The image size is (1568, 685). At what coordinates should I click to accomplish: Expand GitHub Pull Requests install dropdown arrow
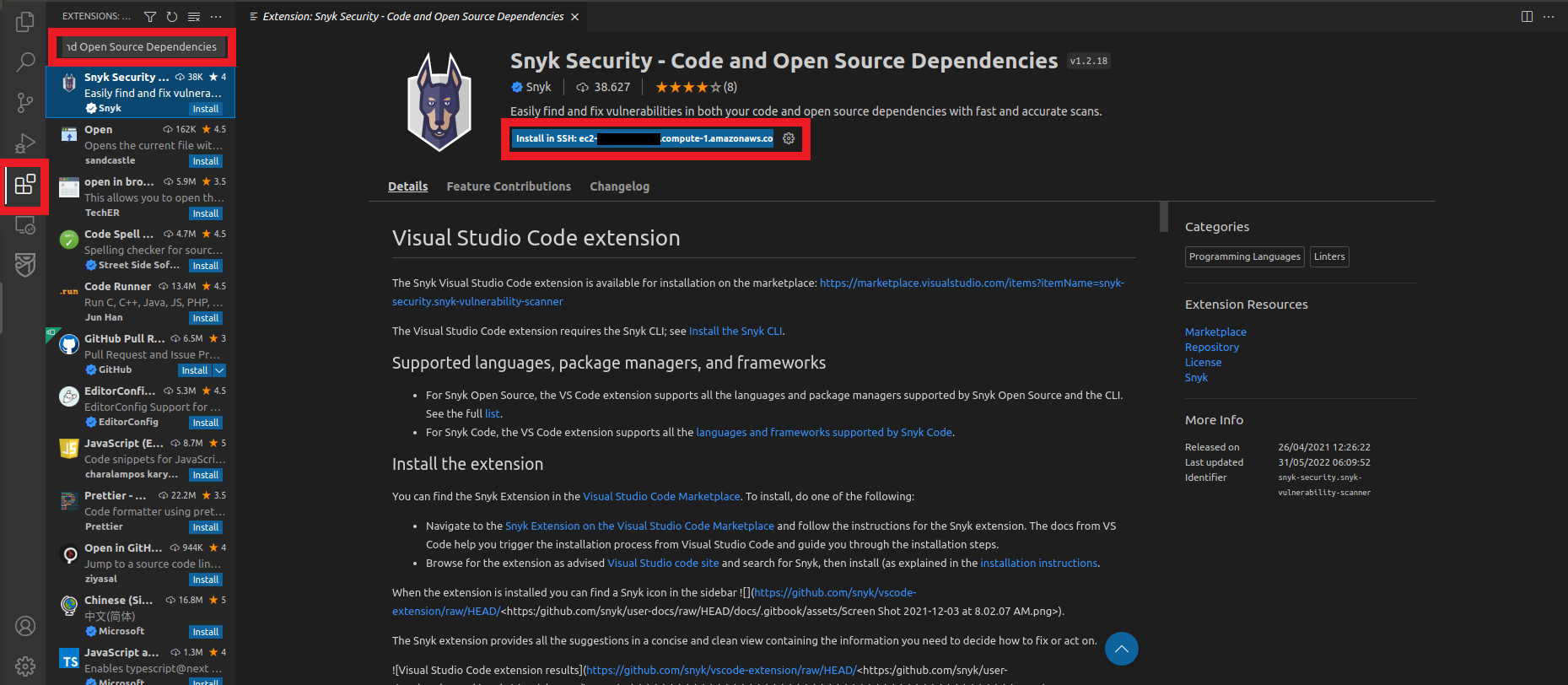click(x=219, y=370)
